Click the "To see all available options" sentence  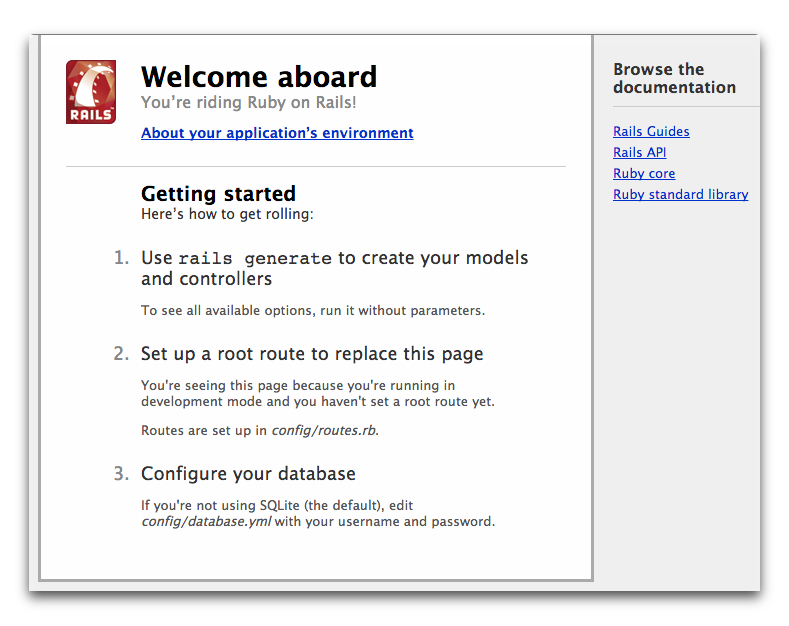(x=312, y=310)
